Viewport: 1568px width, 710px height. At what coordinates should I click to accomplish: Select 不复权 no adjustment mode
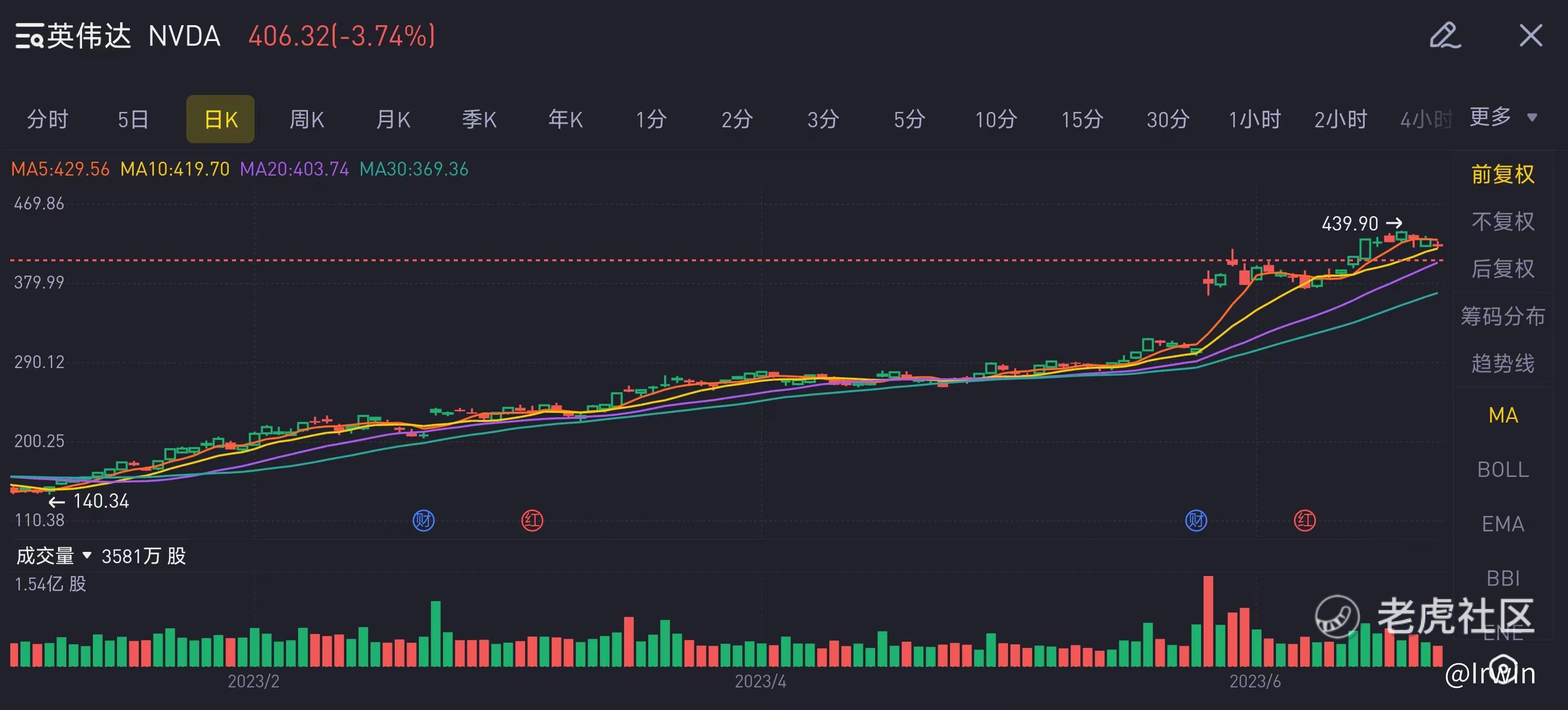click(x=1502, y=222)
